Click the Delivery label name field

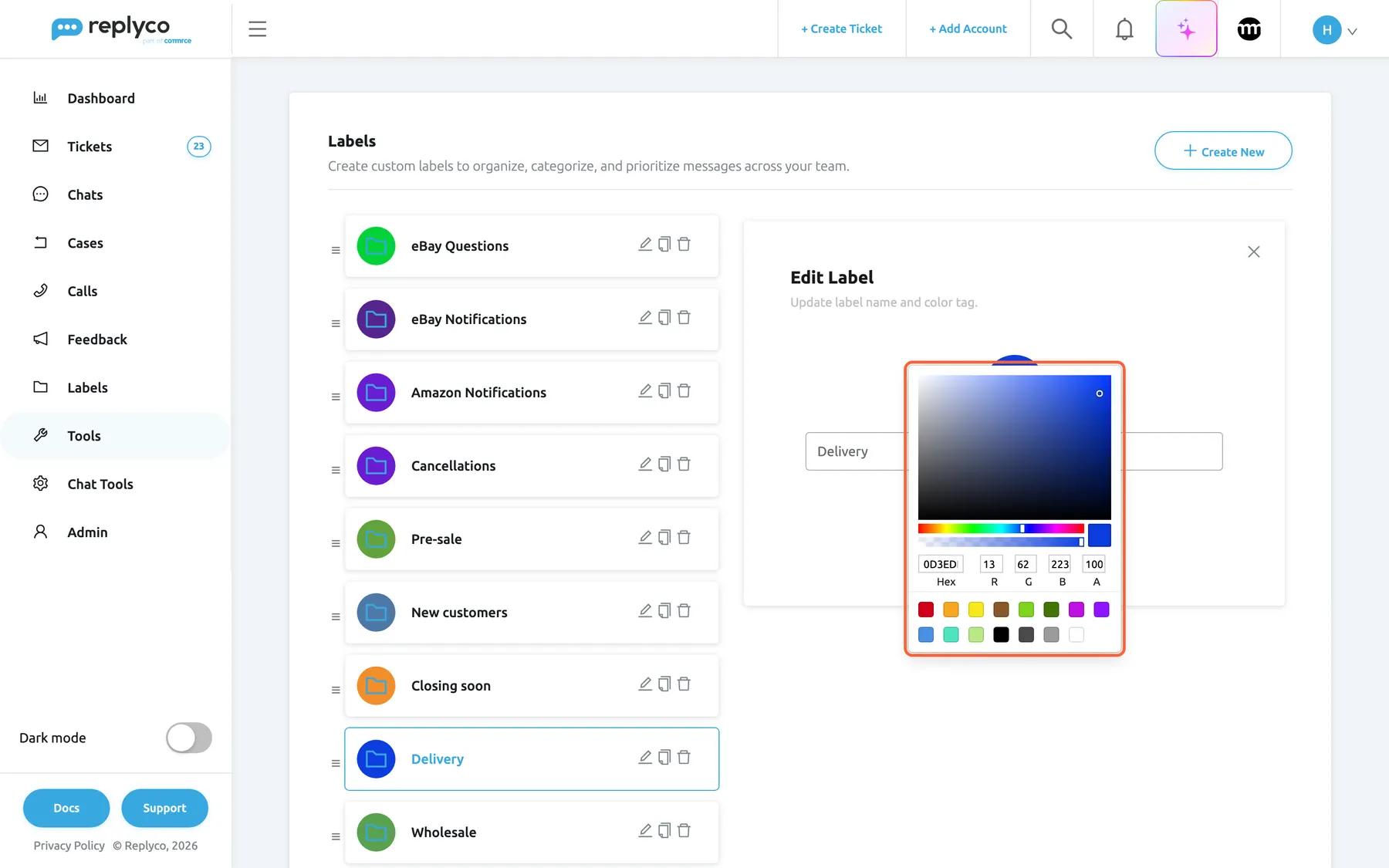point(1013,451)
